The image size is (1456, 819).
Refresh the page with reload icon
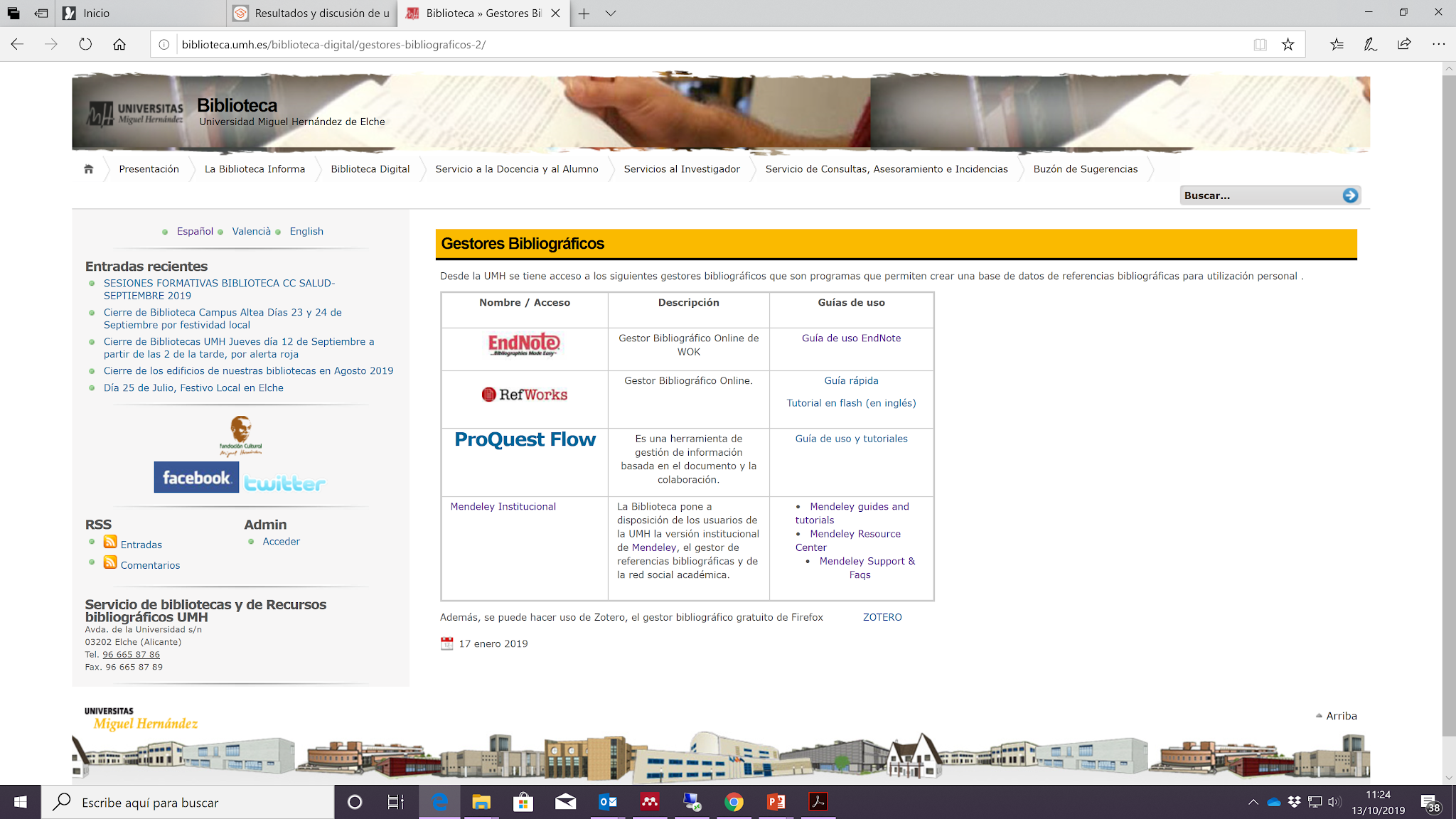[x=85, y=45]
